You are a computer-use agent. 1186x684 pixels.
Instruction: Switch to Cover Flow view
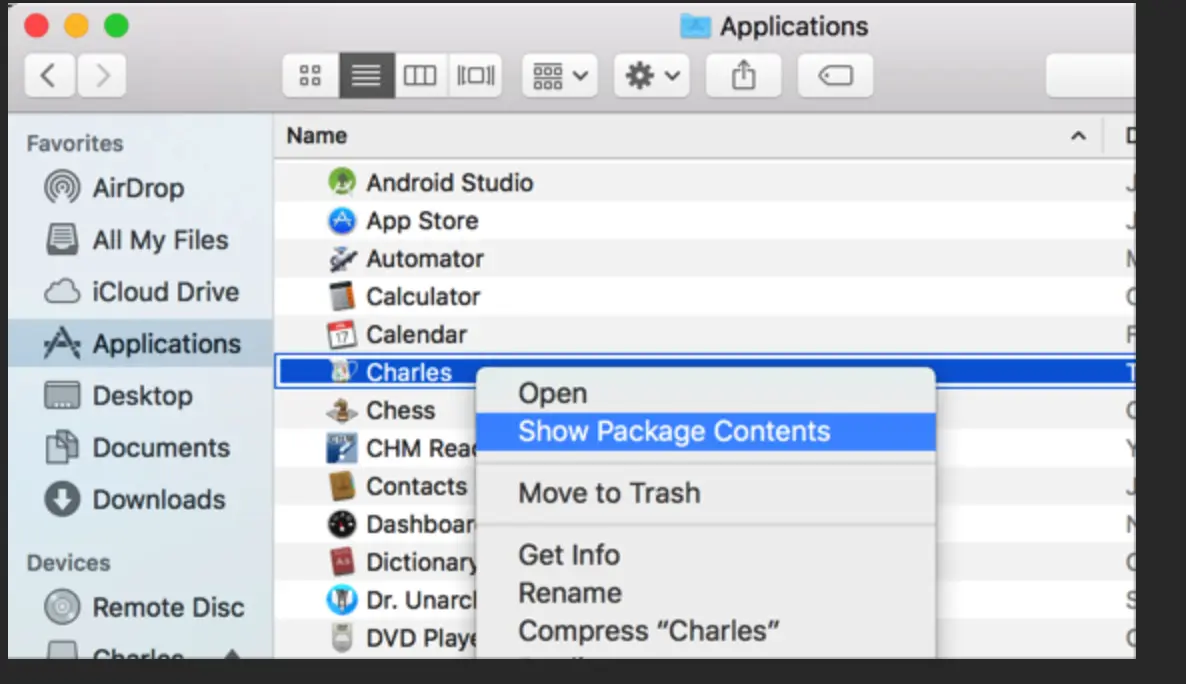(x=476, y=75)
